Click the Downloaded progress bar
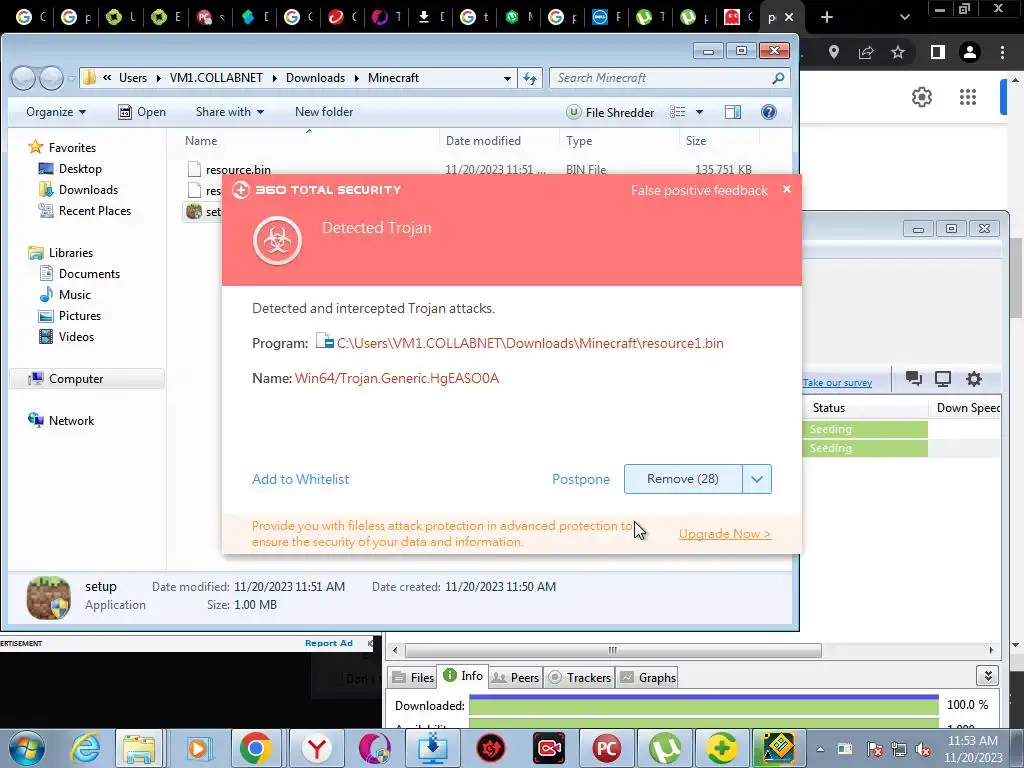The height and width of the screenshot is (768, 1024). click(703, 705)
